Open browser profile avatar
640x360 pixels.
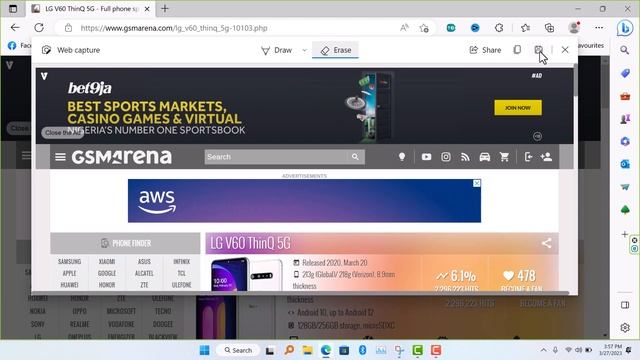tap(574, 28)
